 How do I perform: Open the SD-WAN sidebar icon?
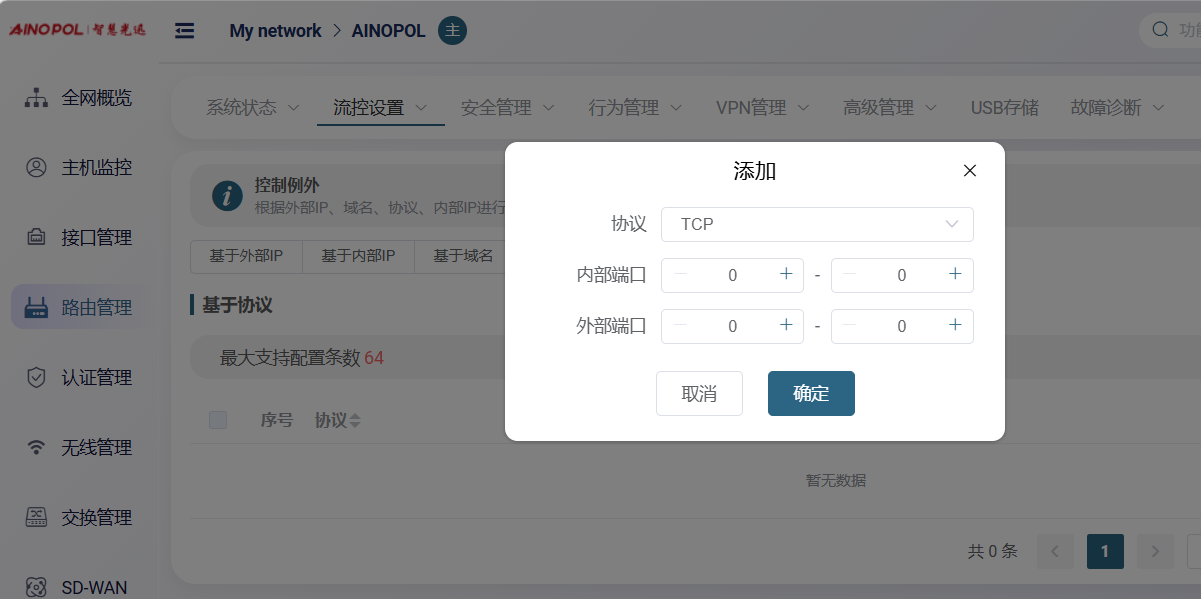tap(37, 587)
